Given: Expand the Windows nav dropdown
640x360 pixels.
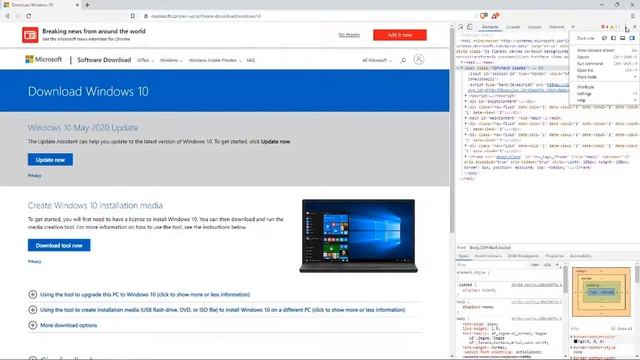Looking at the screenshot, I should point(171,60).
